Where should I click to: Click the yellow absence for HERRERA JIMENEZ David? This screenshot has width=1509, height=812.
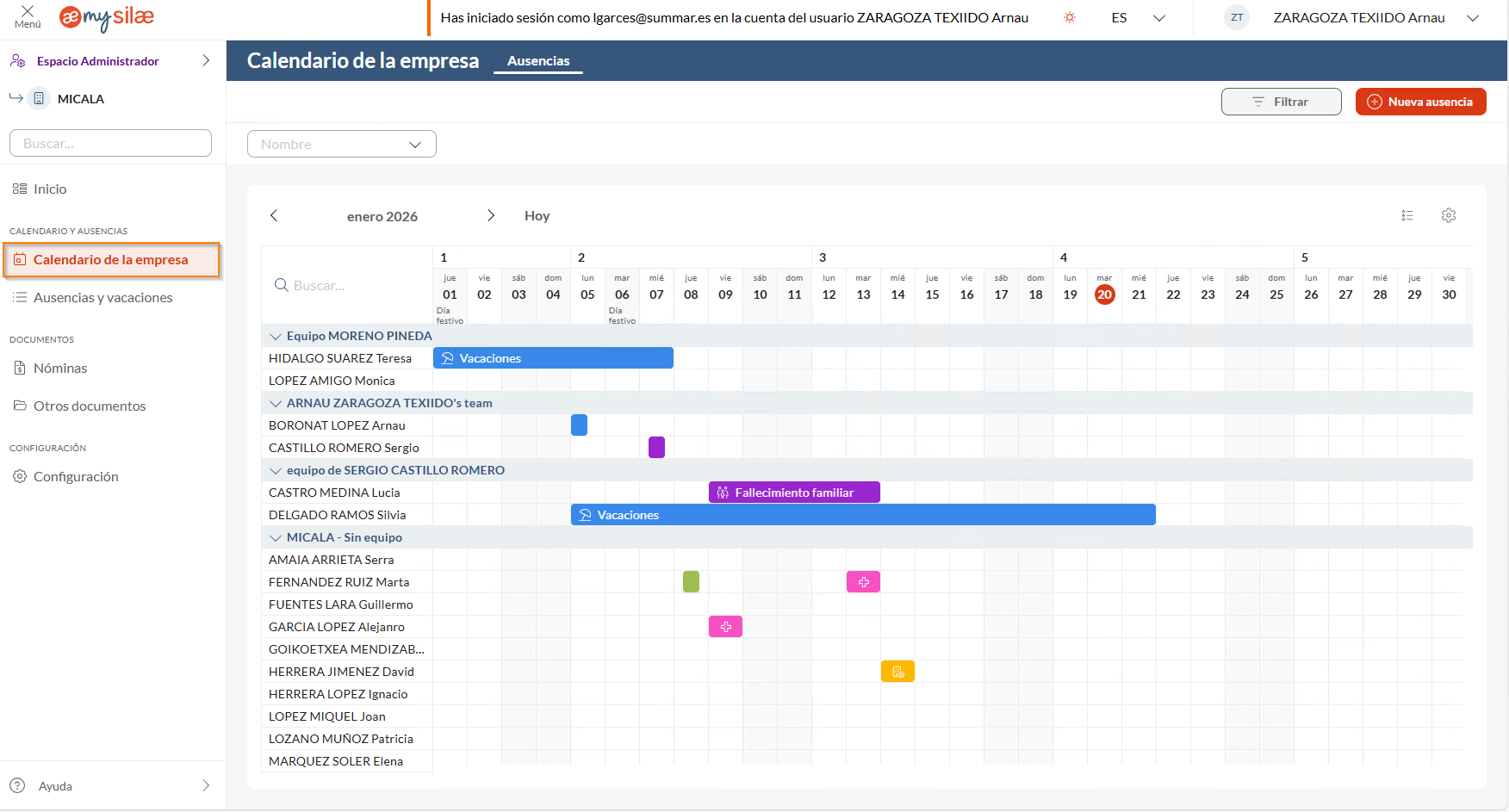897,672
